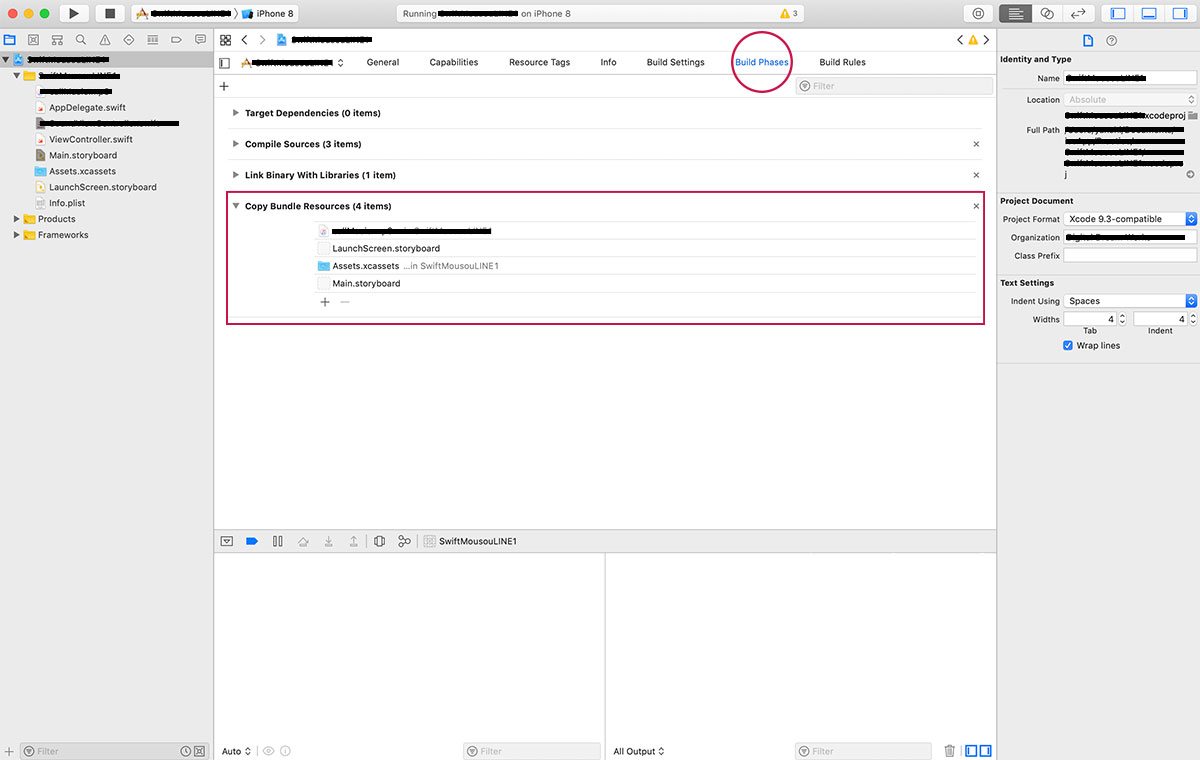This screenshot has height=760, width=1200.
Task: Toggle the Wrap lines checkbox
Action: 1068,346
